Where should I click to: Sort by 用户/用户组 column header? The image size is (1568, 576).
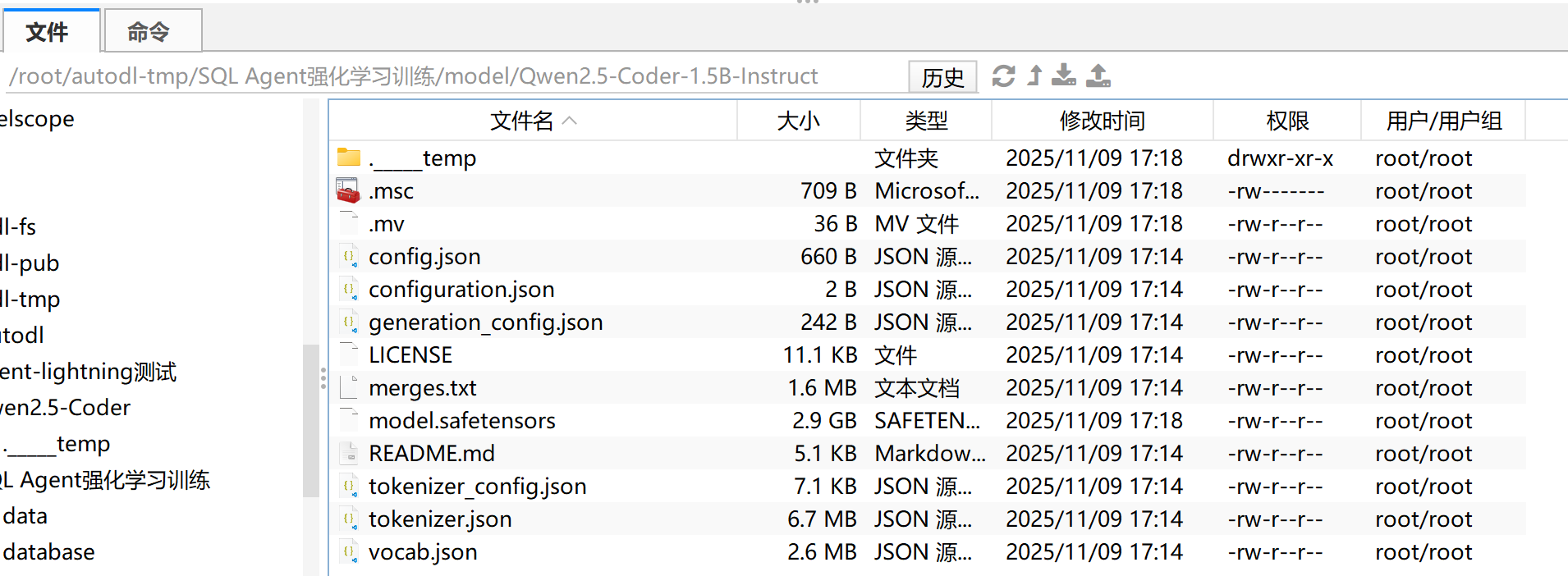1443,121
